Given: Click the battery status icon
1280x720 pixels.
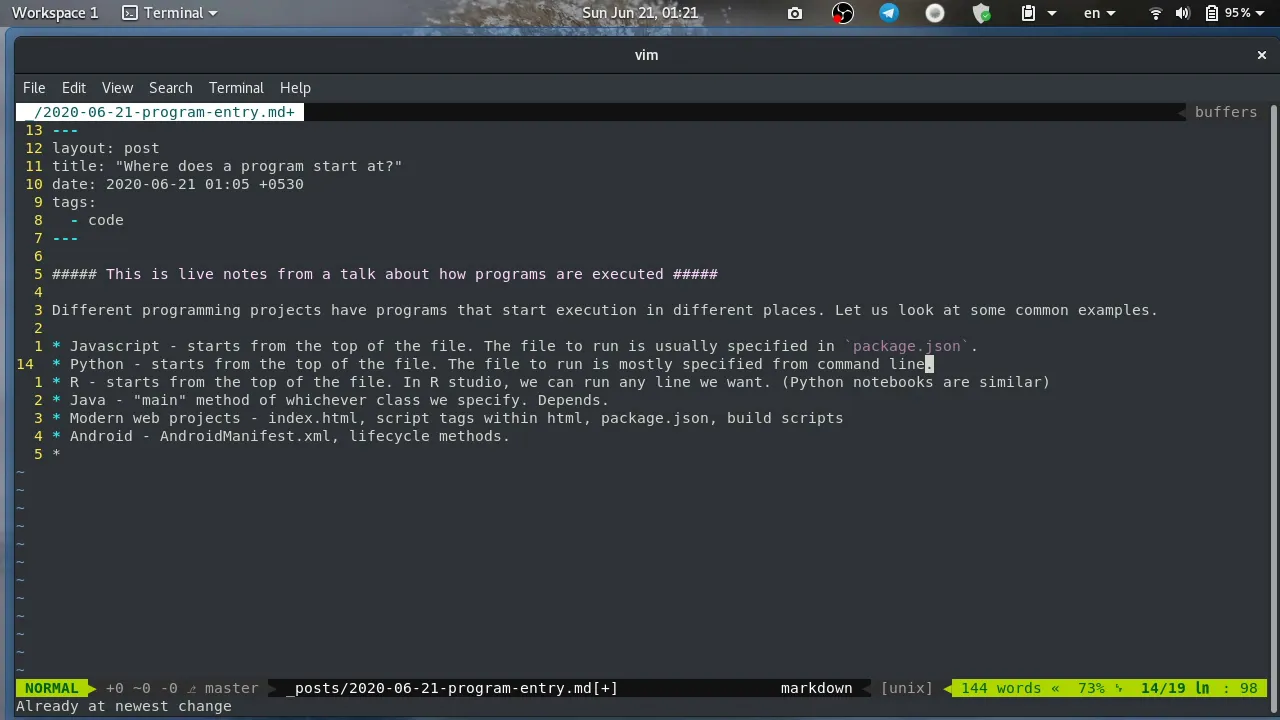Looking at the screenshot, I should coord(1211,13).
